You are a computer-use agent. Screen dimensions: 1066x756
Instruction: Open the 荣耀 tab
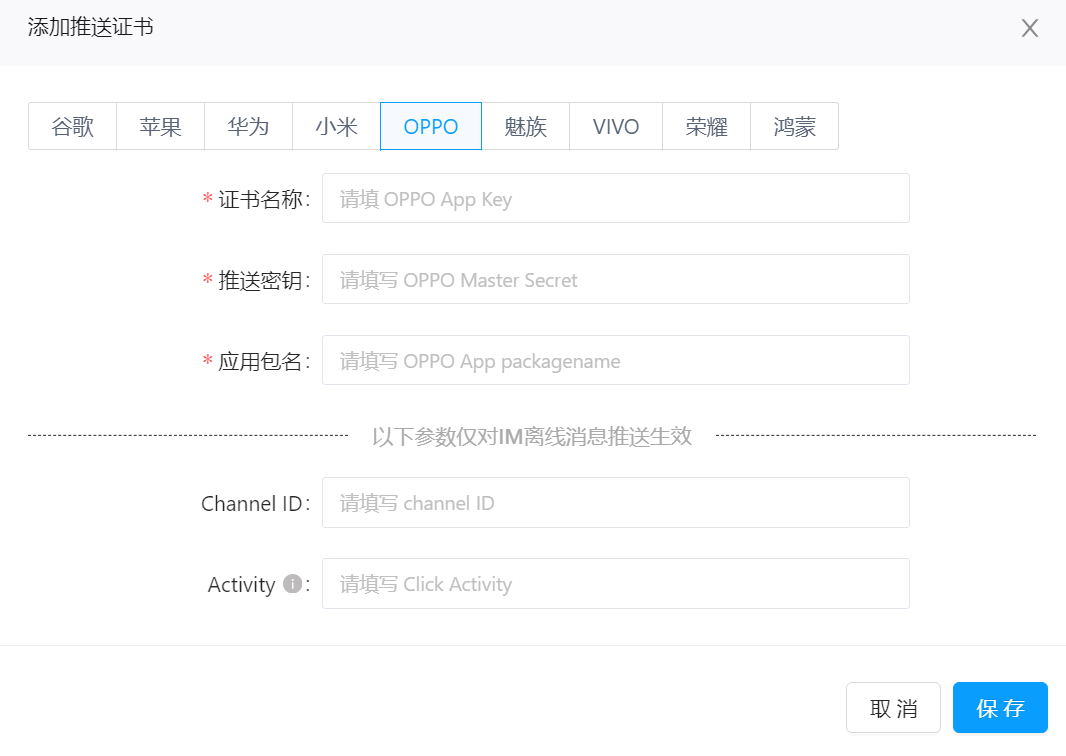[x=706, y=127]
